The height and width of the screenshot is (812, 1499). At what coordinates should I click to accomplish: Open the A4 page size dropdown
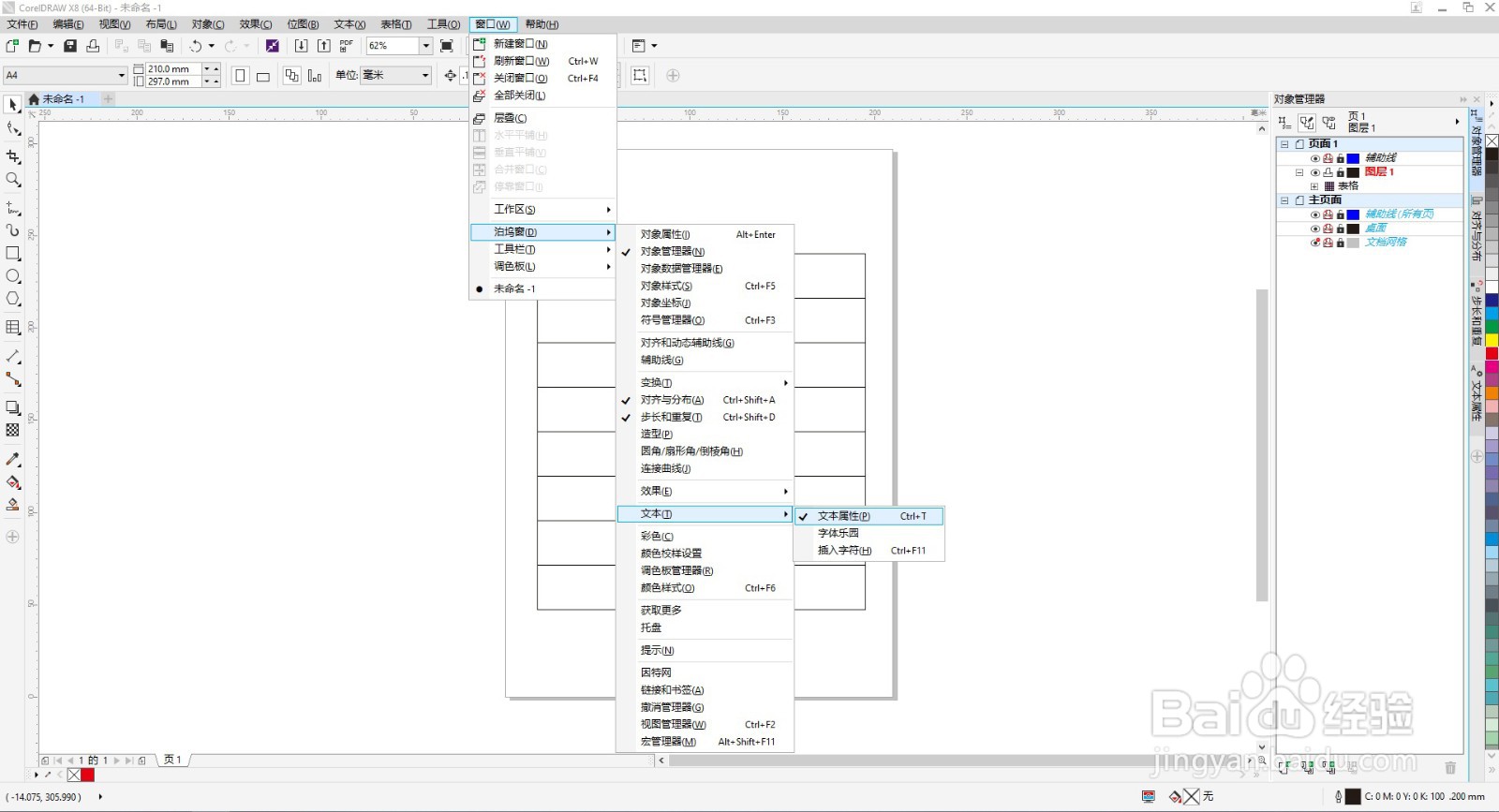(x=121, y=75)
